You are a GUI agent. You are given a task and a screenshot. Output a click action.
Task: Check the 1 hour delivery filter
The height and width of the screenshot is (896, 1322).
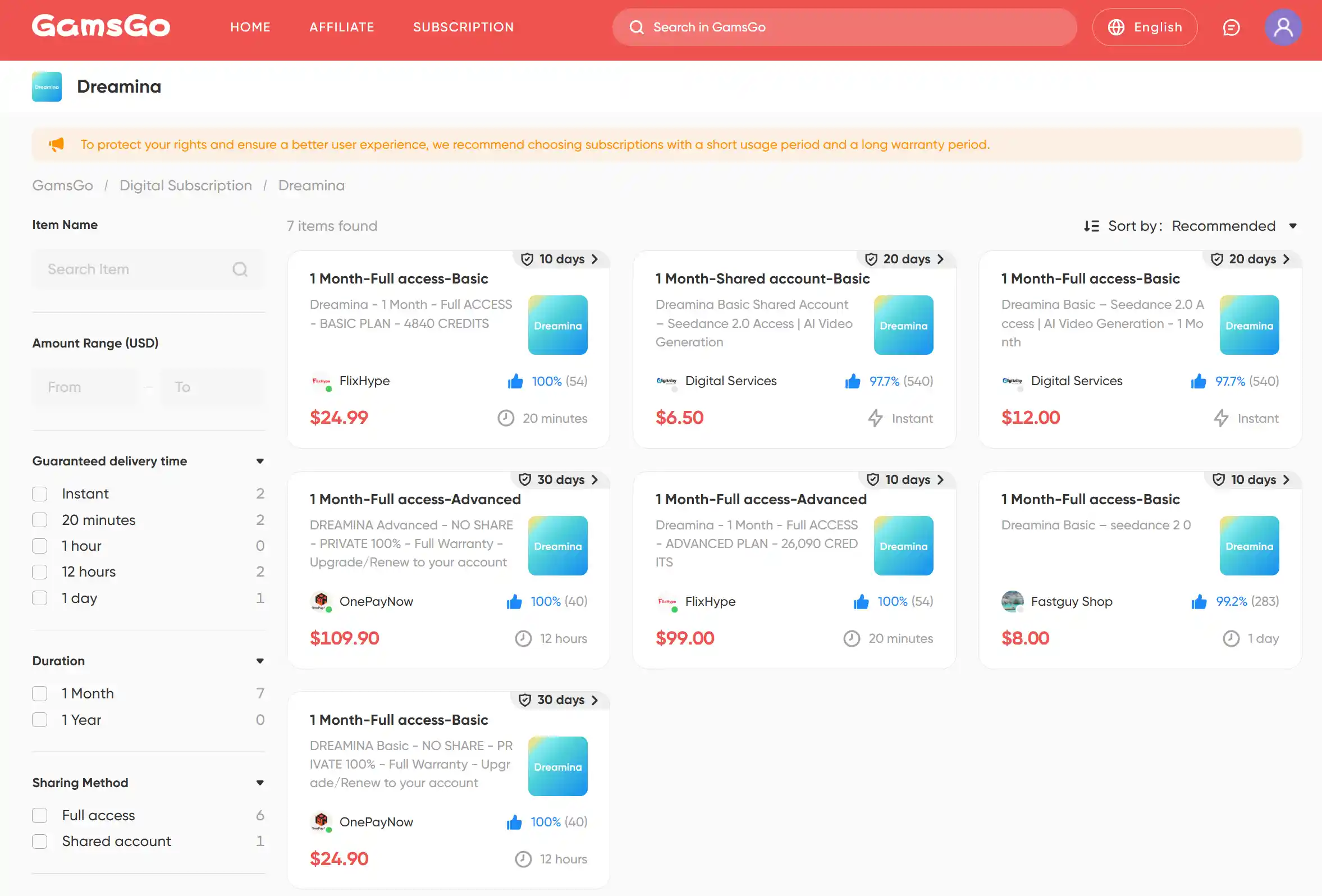[39, 546]
